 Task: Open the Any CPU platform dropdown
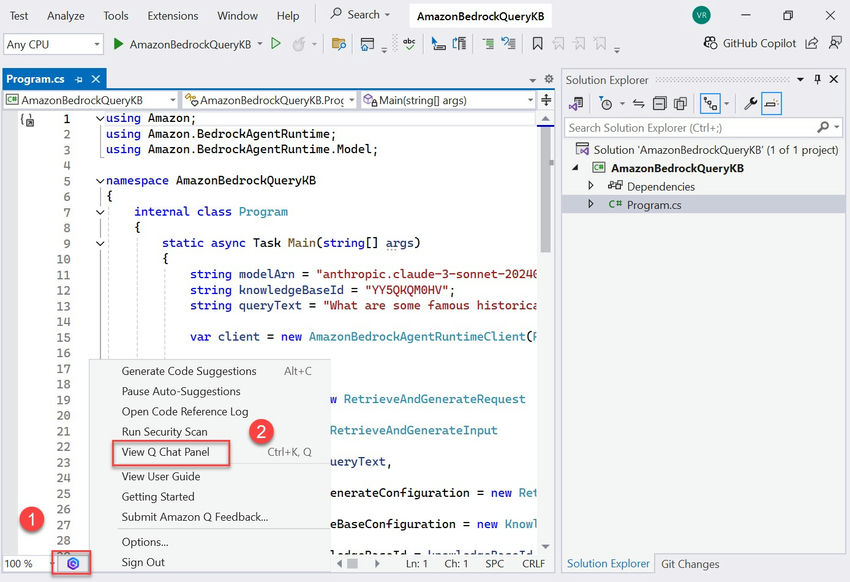click(53, 44)
